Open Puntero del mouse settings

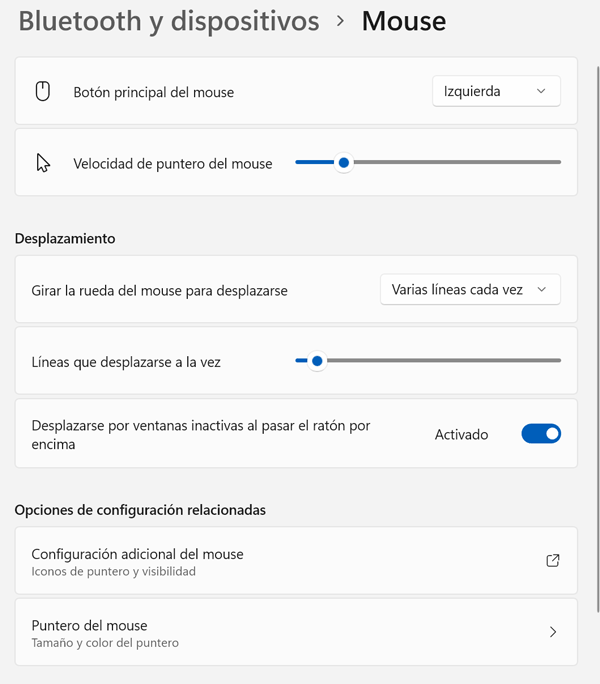pyautogui.click(x=90, y=626)
